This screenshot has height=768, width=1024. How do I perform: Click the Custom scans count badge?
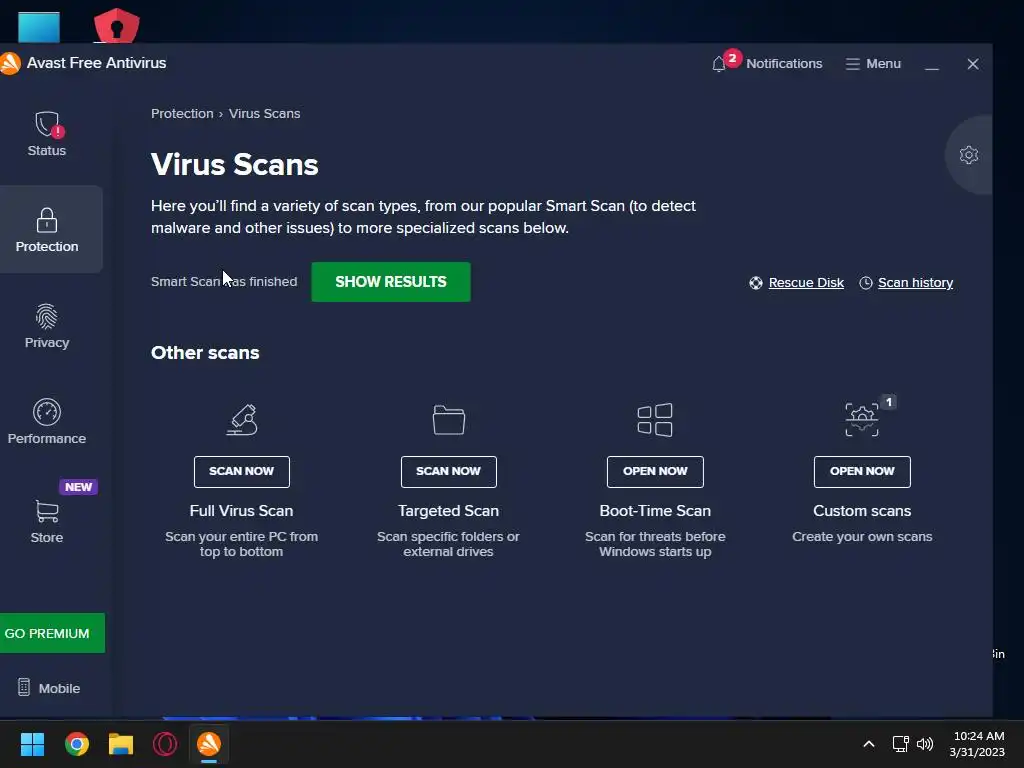[888, 402]
